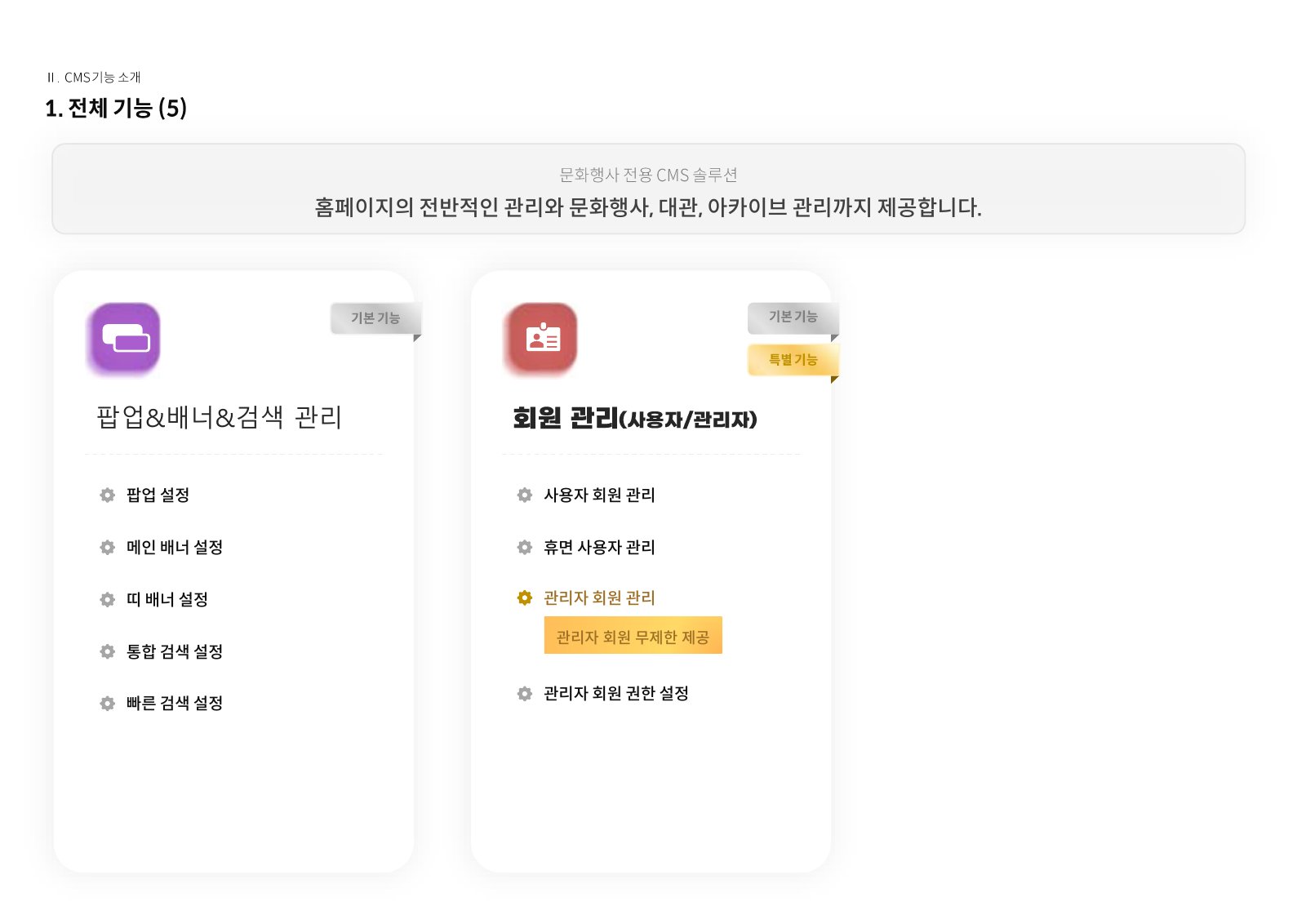The width and height of the screenshot is (1306, 924).
Task: Click the II. CMS기능 소개 section label
Action: [94, 78]
